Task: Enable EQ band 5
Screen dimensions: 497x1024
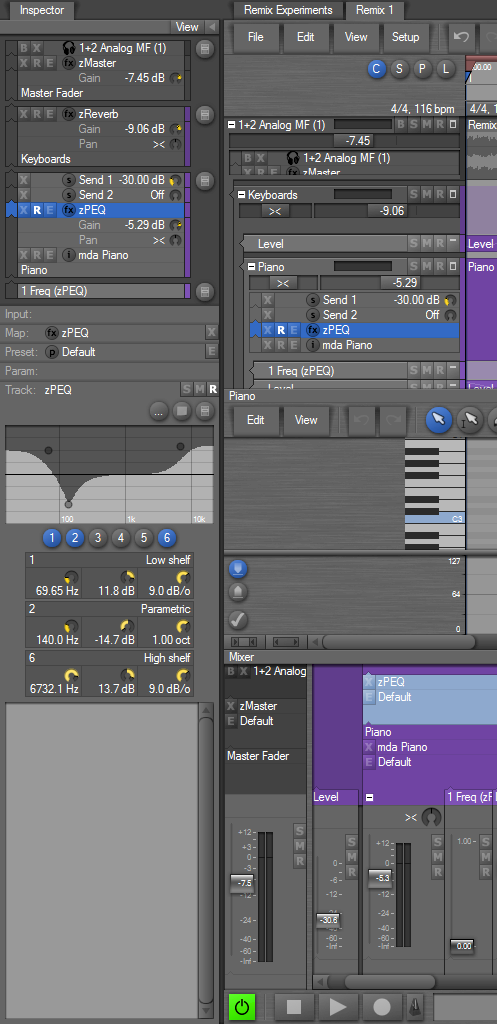Action: [144, 538]
